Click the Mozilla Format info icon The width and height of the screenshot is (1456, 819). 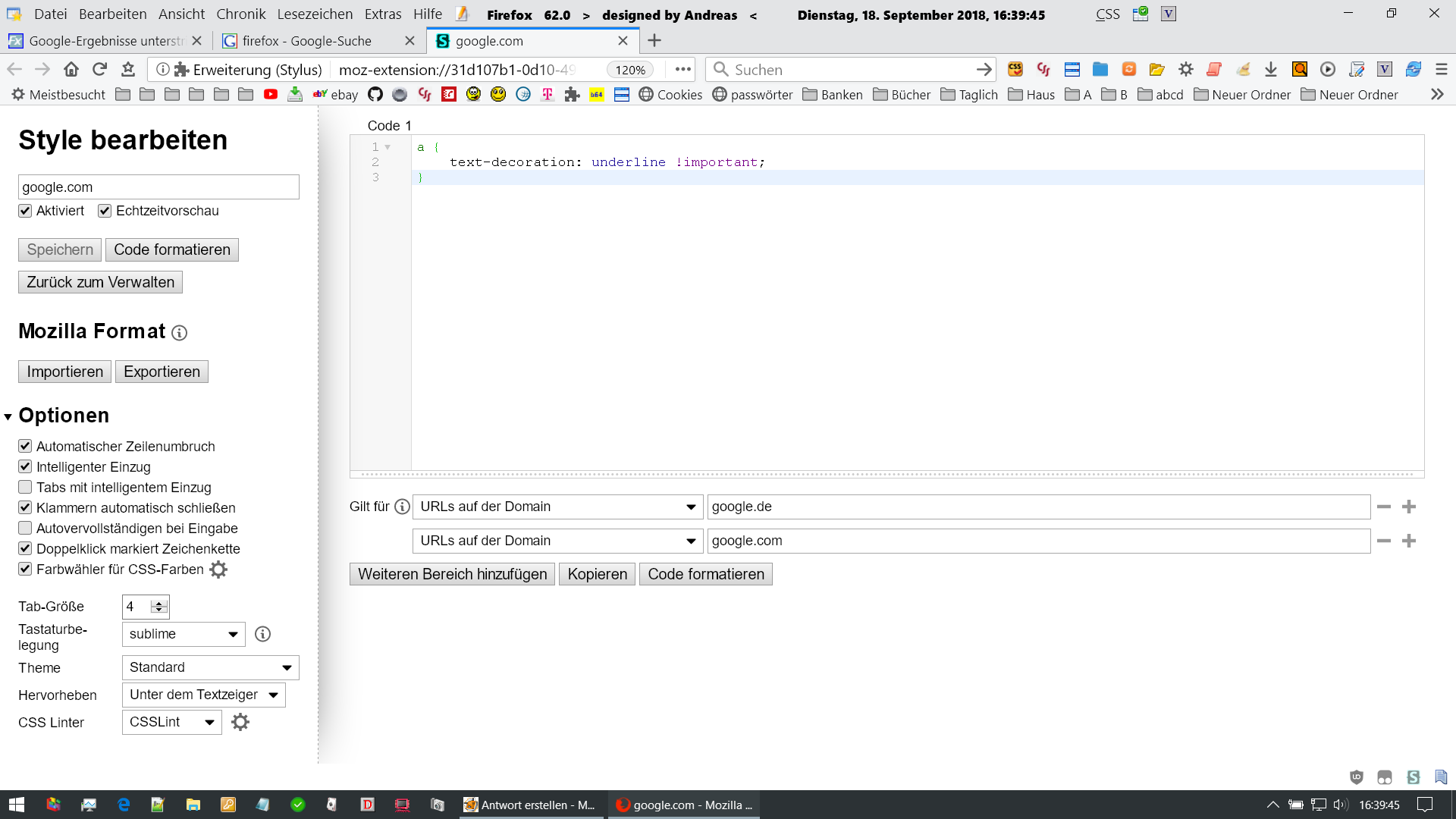[179, 333]
